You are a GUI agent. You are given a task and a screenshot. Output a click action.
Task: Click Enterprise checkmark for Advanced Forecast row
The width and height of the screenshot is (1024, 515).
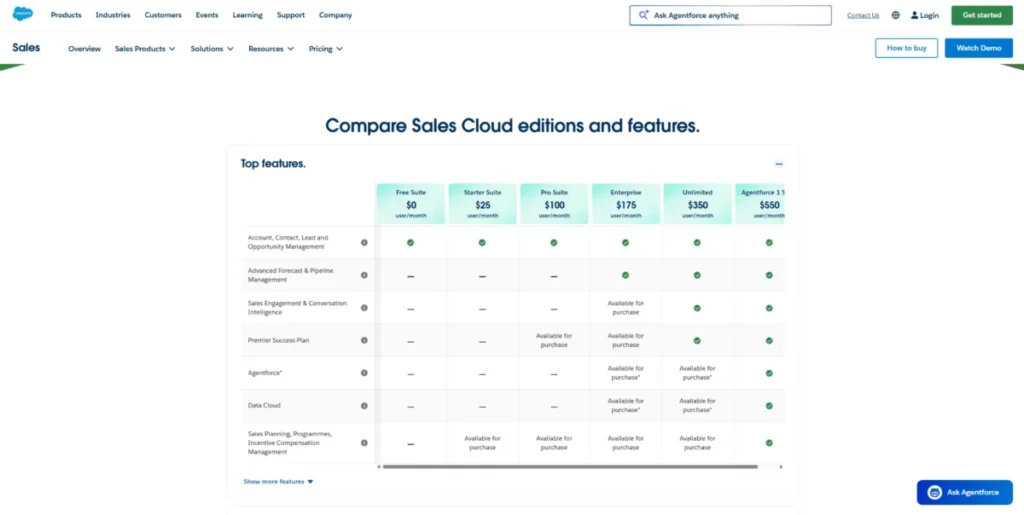point(626,275)
